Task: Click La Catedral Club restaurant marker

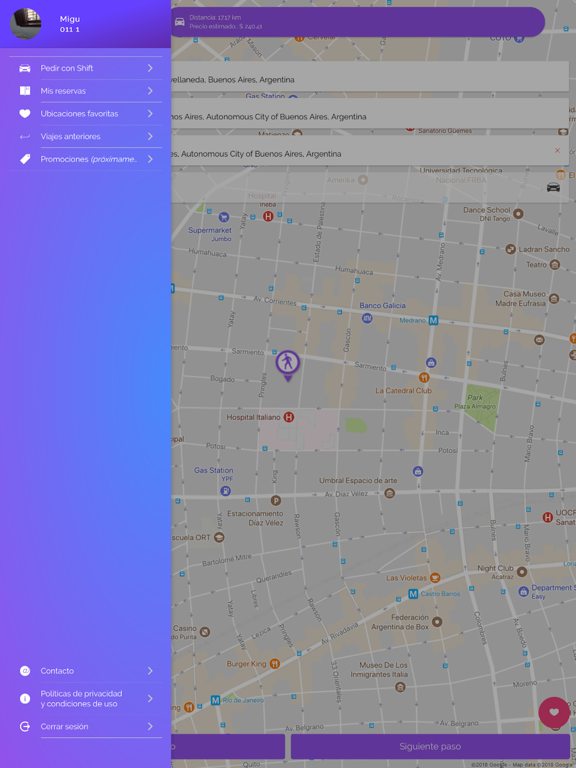Action: [x=424, y=377]
